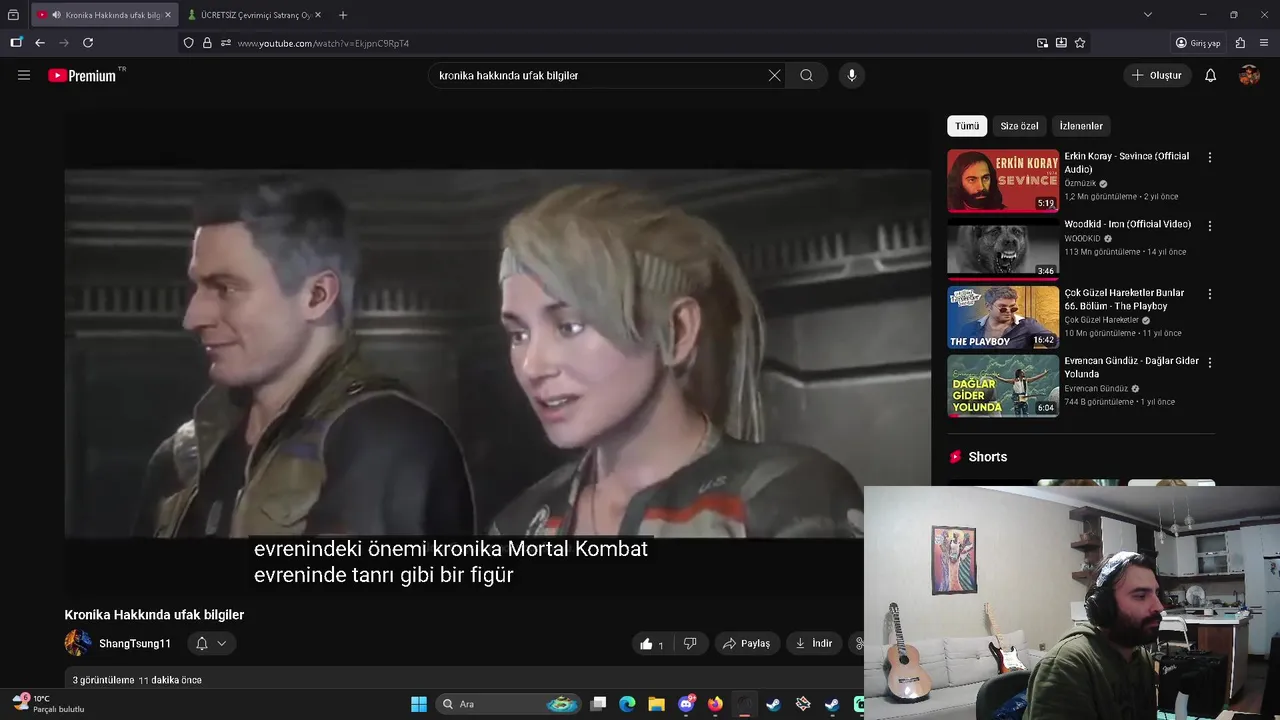Reload the page in Firefox
Viewport: 1280px width, 720px height.
tap(88, 43)
